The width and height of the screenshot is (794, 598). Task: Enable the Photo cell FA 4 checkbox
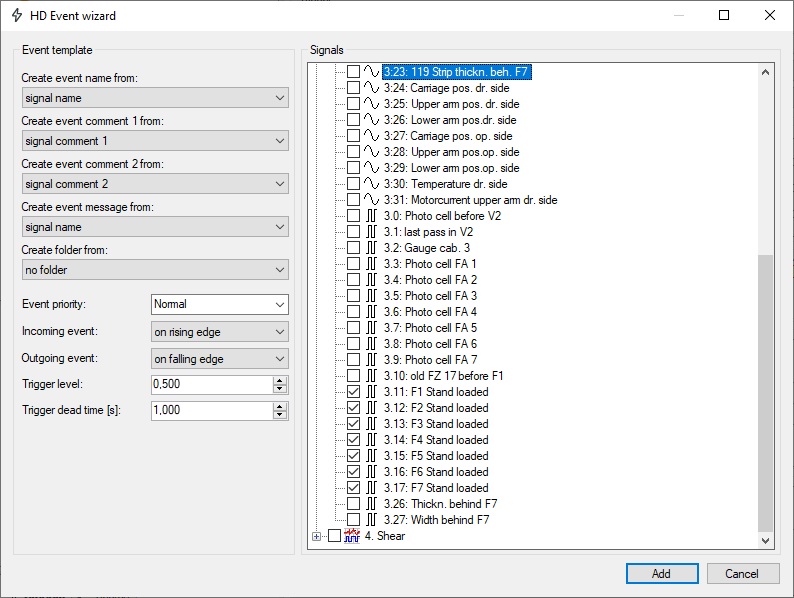(353, 312)
